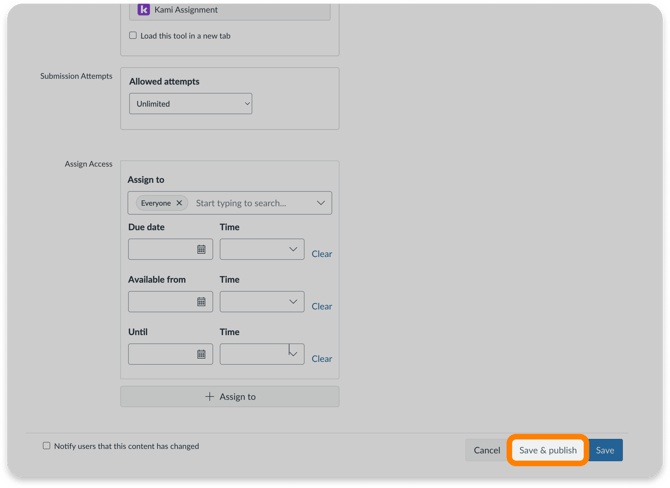Focus the Until date input field
Viewport: 670px width, 488px height.
170,354
